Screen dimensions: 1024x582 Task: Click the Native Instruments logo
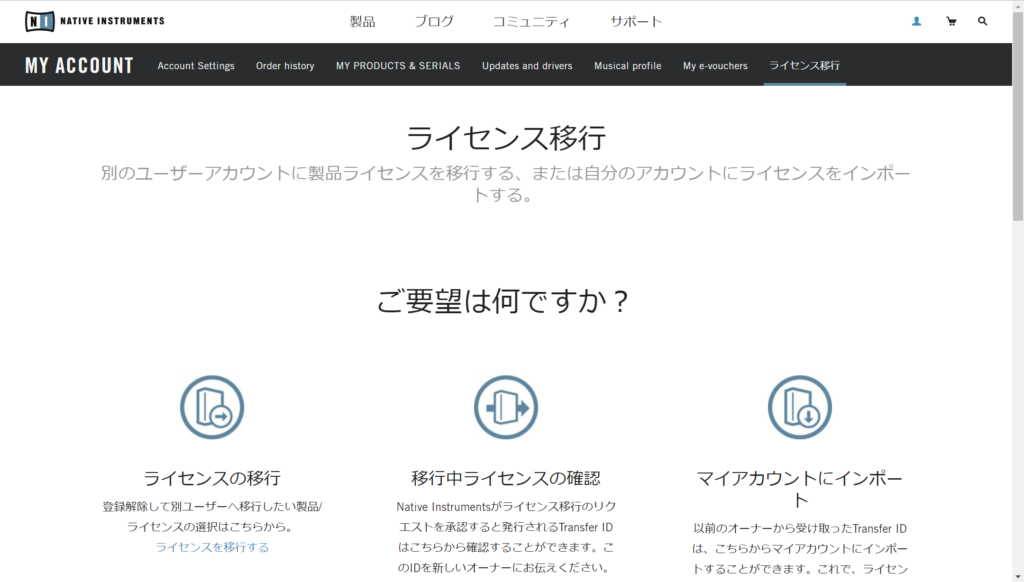click(95, 21)
